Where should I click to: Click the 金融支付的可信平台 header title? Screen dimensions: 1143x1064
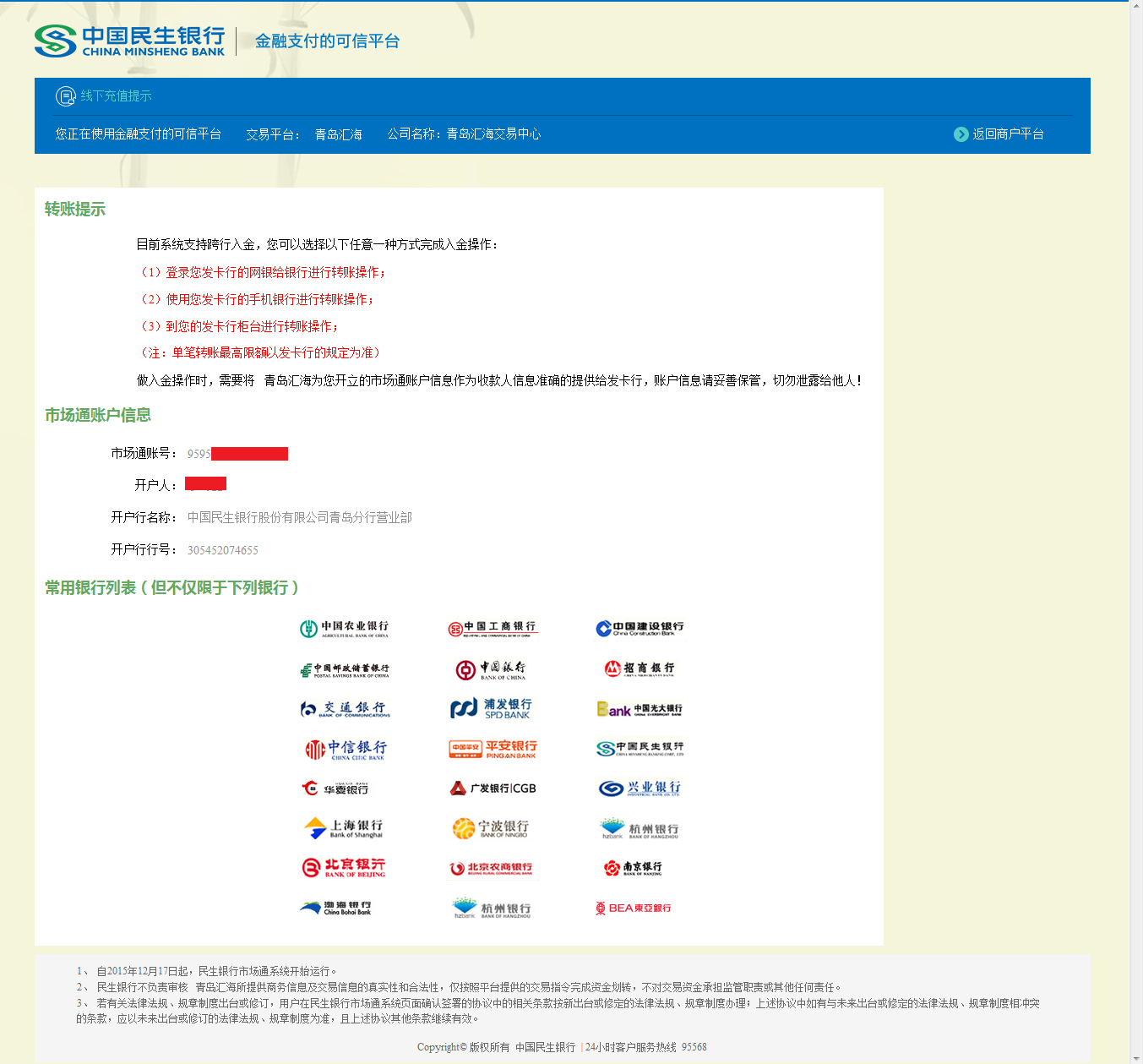click(327, 41)
